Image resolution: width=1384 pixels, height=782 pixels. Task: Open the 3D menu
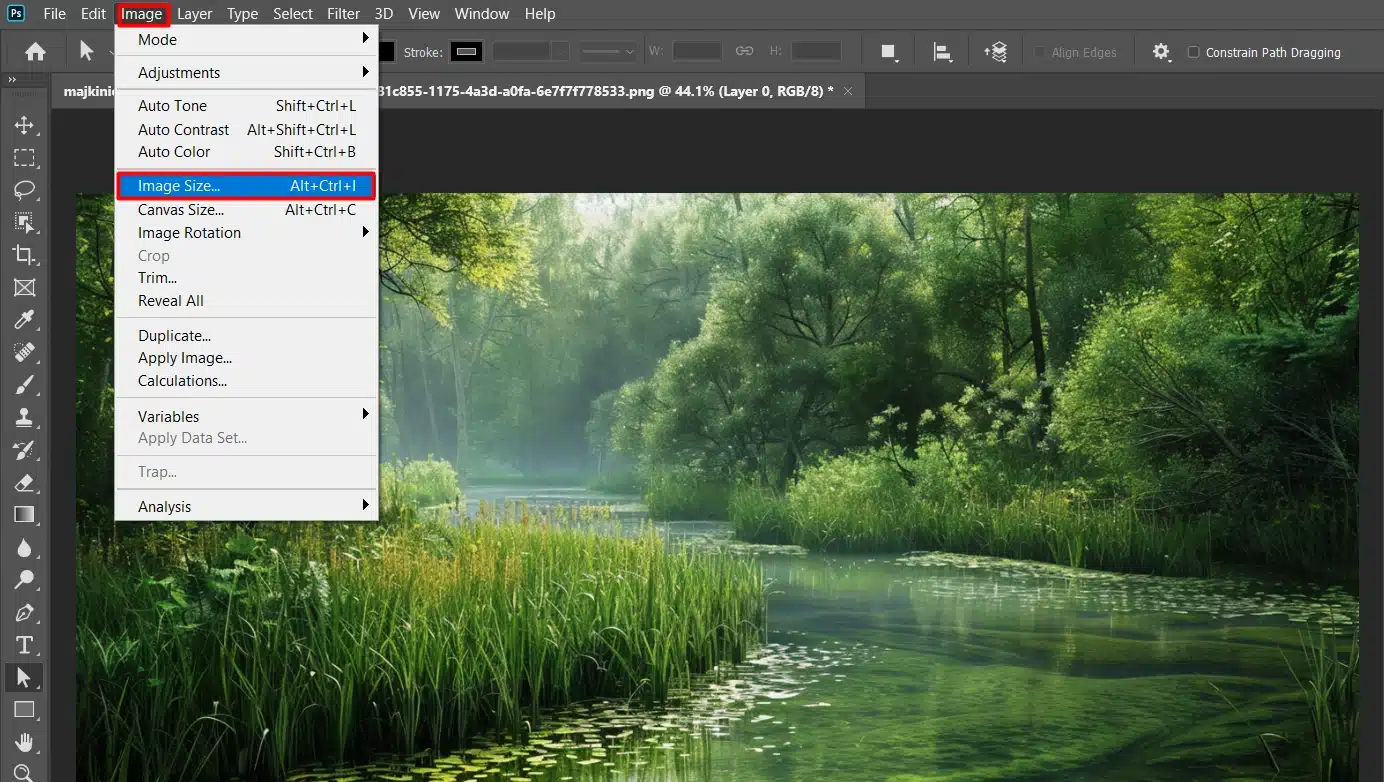tap(384, 14)
